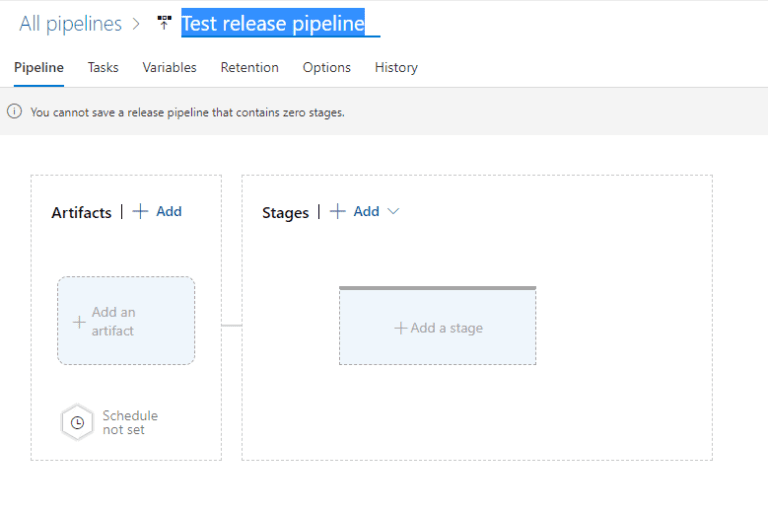The image size is (768, 517).
Task: Click the plus icon in the stage card
Action: coord(400,328)
